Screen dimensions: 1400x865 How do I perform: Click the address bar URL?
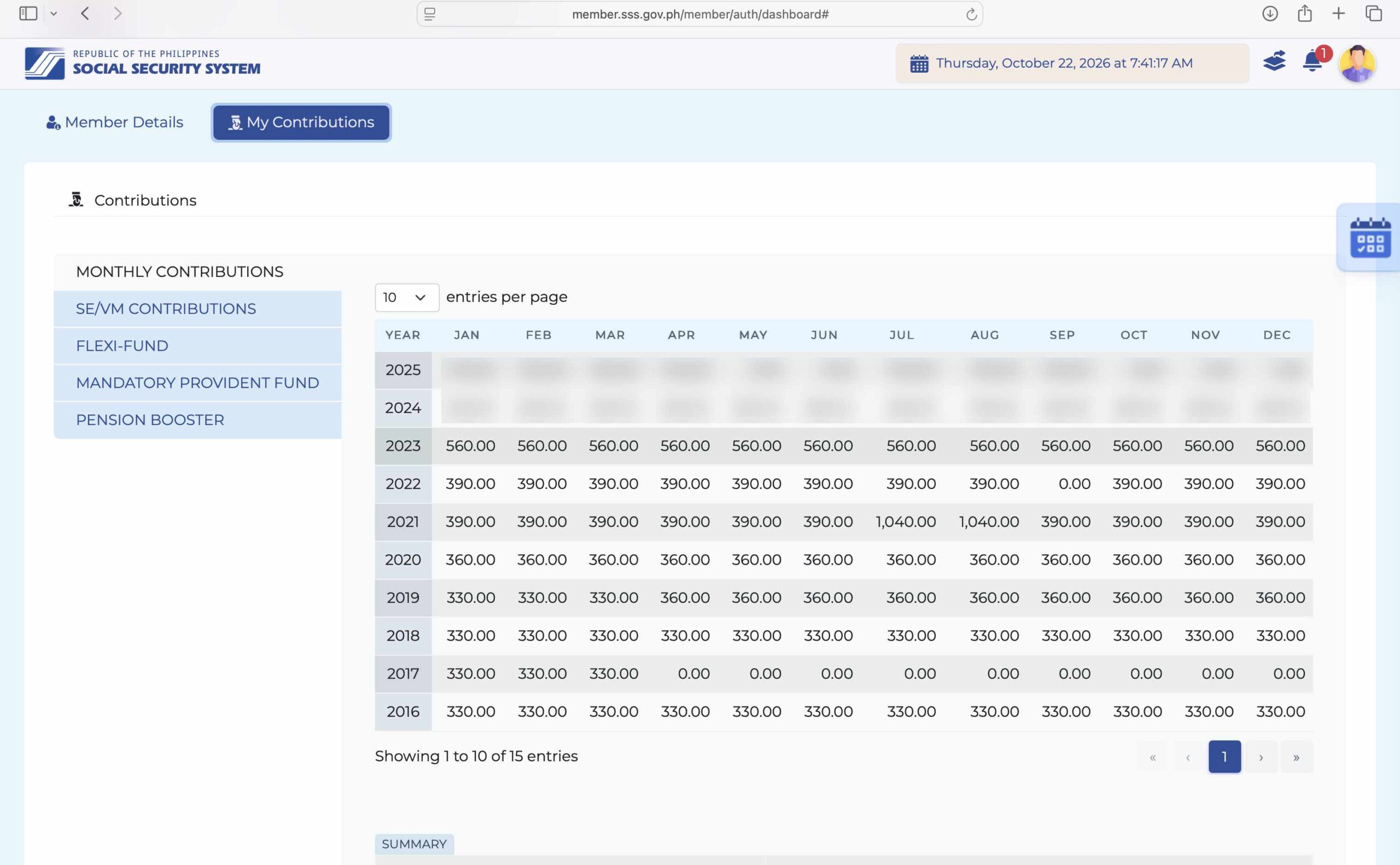point(701,14)
